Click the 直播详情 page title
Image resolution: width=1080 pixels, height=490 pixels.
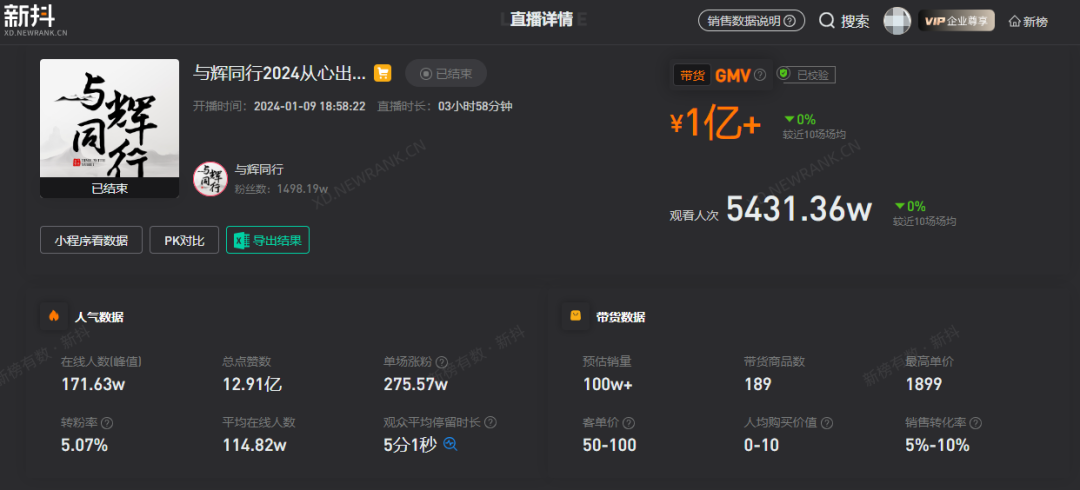(x=541, y=19)
